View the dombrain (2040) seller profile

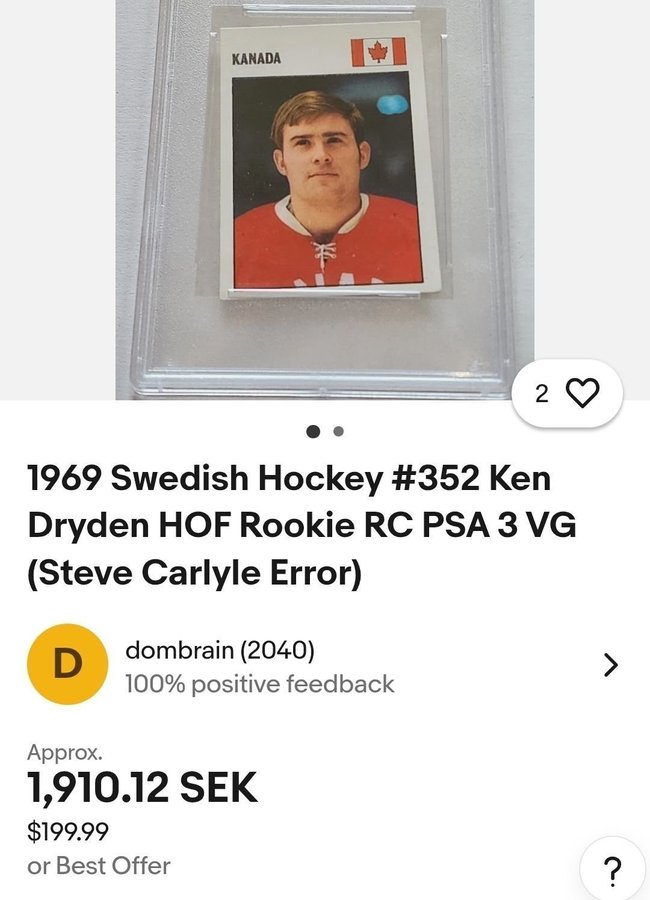[x=220, y=650]
